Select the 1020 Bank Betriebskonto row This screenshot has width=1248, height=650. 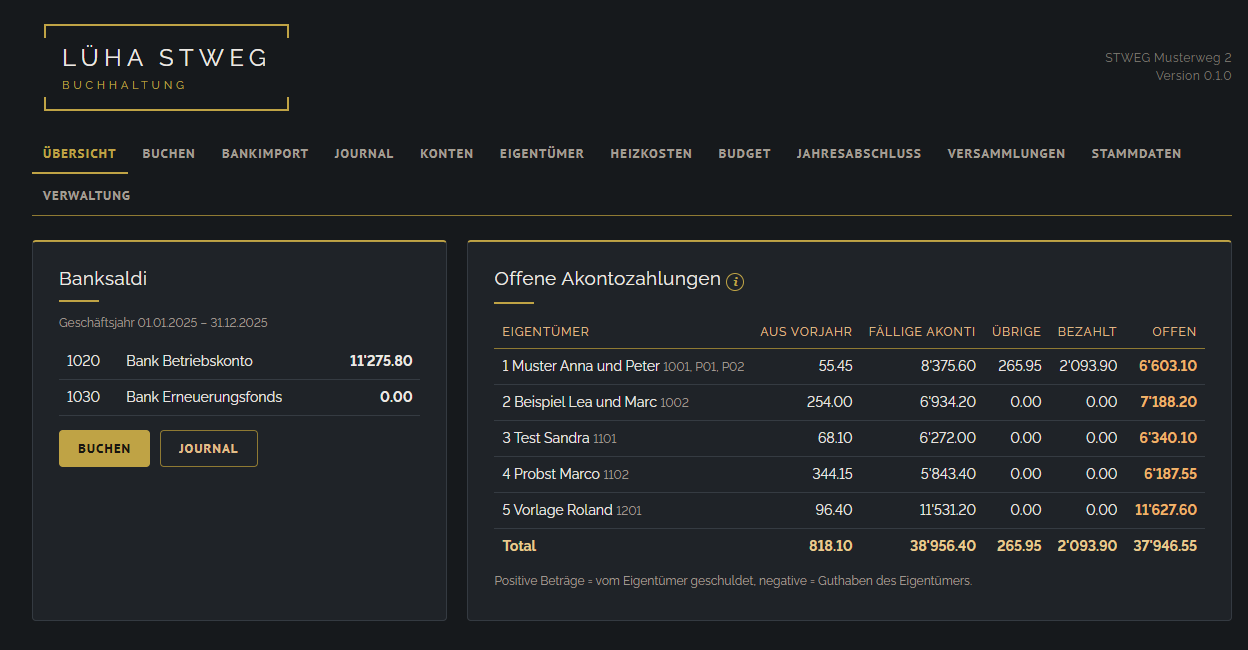[x=239, y=361]
